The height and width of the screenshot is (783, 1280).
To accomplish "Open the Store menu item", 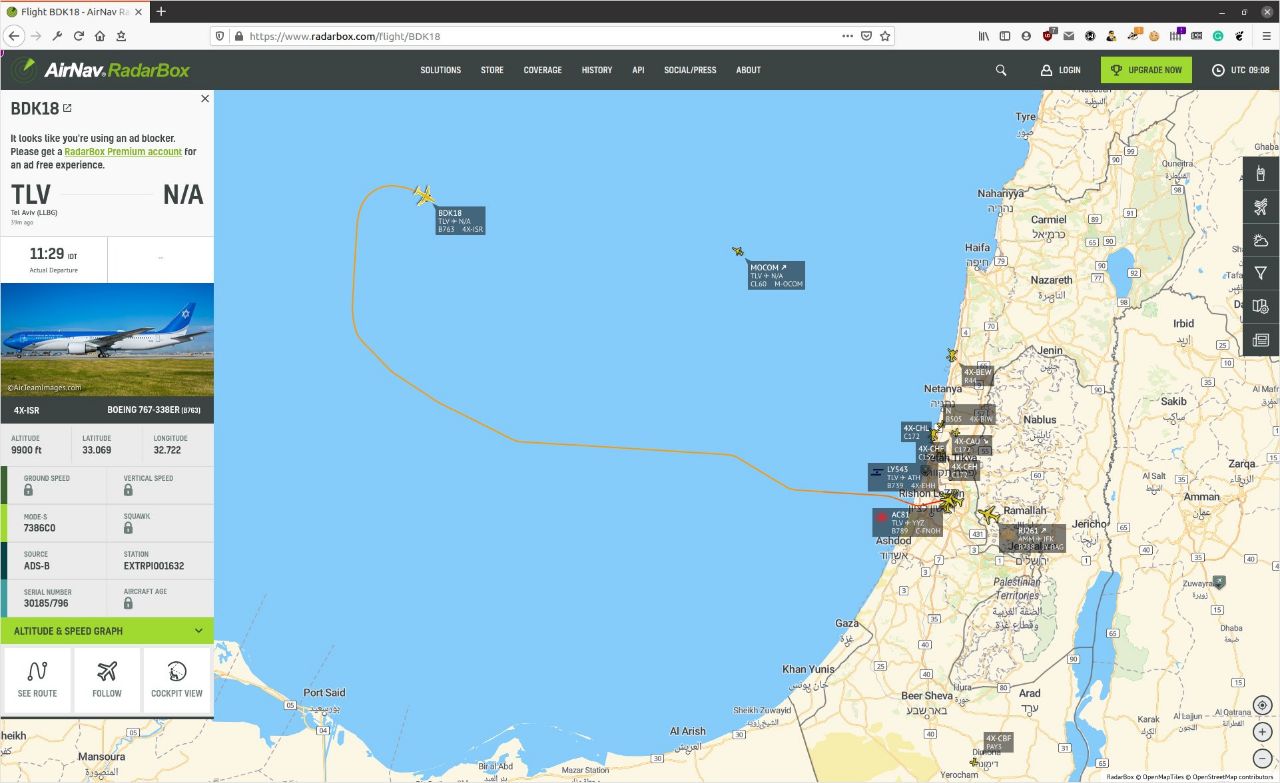I will (x=492, y=70).
